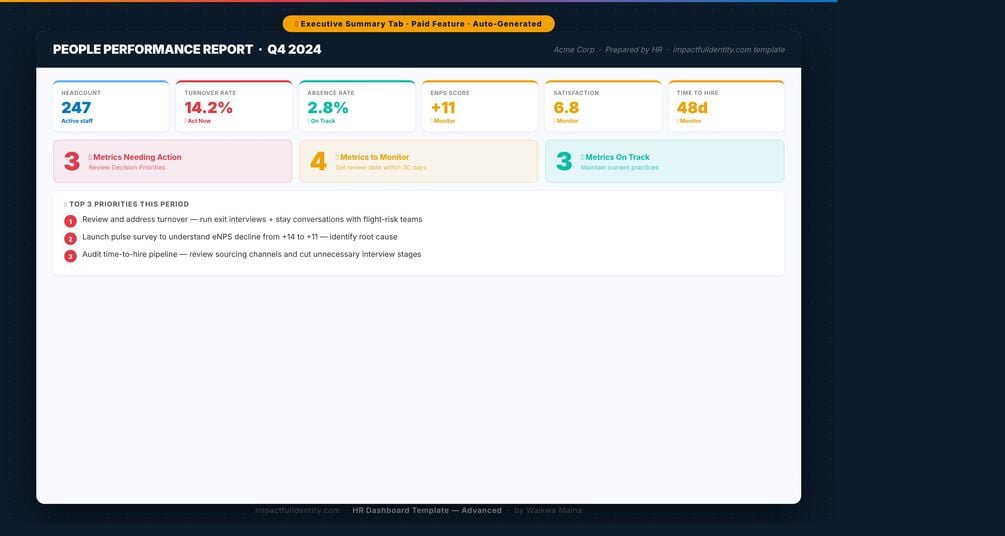Screen dimensions: 1005x536
Task: Click the by Waikwa Maina footer credit
Action: [548, 510]
